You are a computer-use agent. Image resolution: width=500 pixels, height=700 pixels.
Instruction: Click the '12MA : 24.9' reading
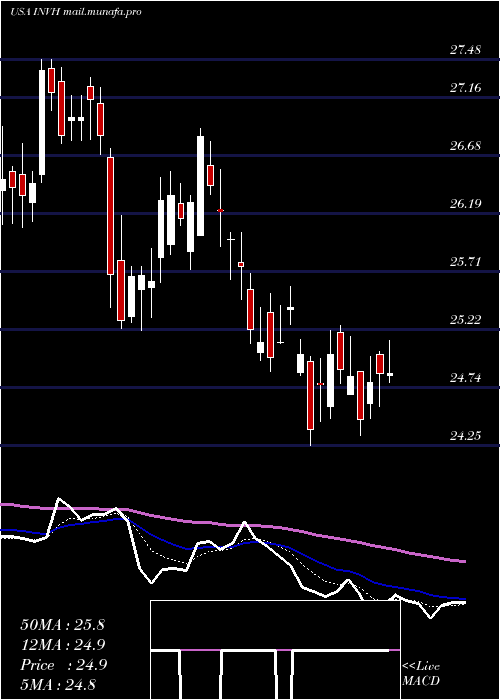(62, 645)
